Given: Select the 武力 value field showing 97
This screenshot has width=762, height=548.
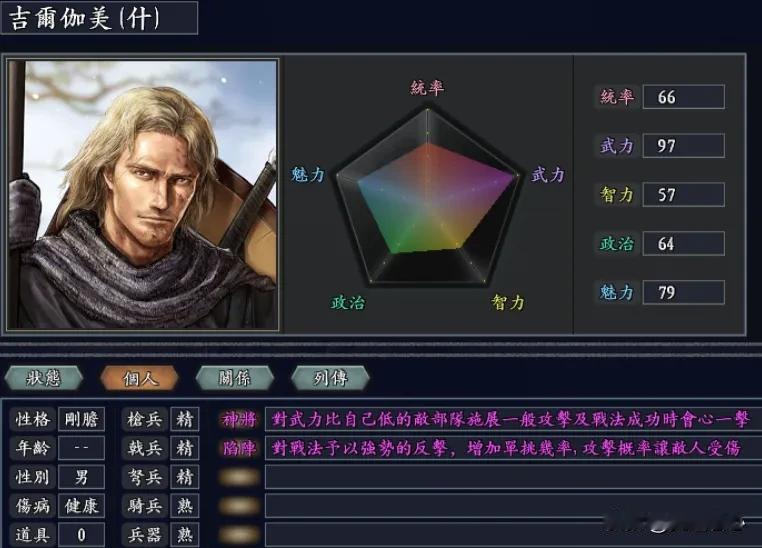Looking at the screenshot, I should (x=684, y=146).
